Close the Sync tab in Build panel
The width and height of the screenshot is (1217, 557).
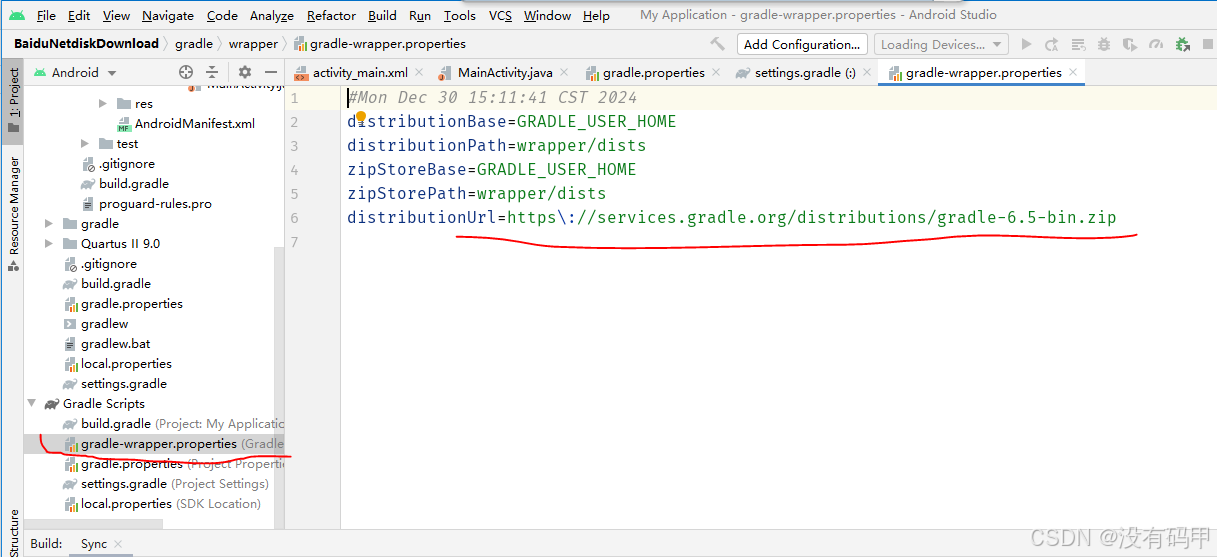pos(117,544)
